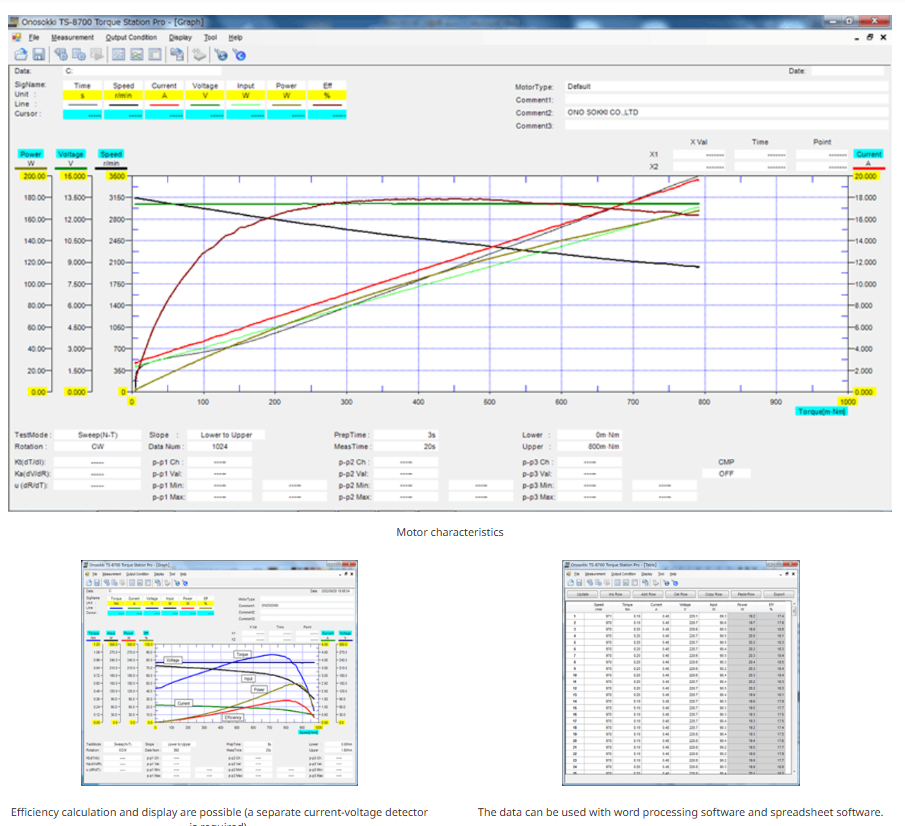Click the colored-line graph view icon
905x826 pixels.
[x=137, y=55]
